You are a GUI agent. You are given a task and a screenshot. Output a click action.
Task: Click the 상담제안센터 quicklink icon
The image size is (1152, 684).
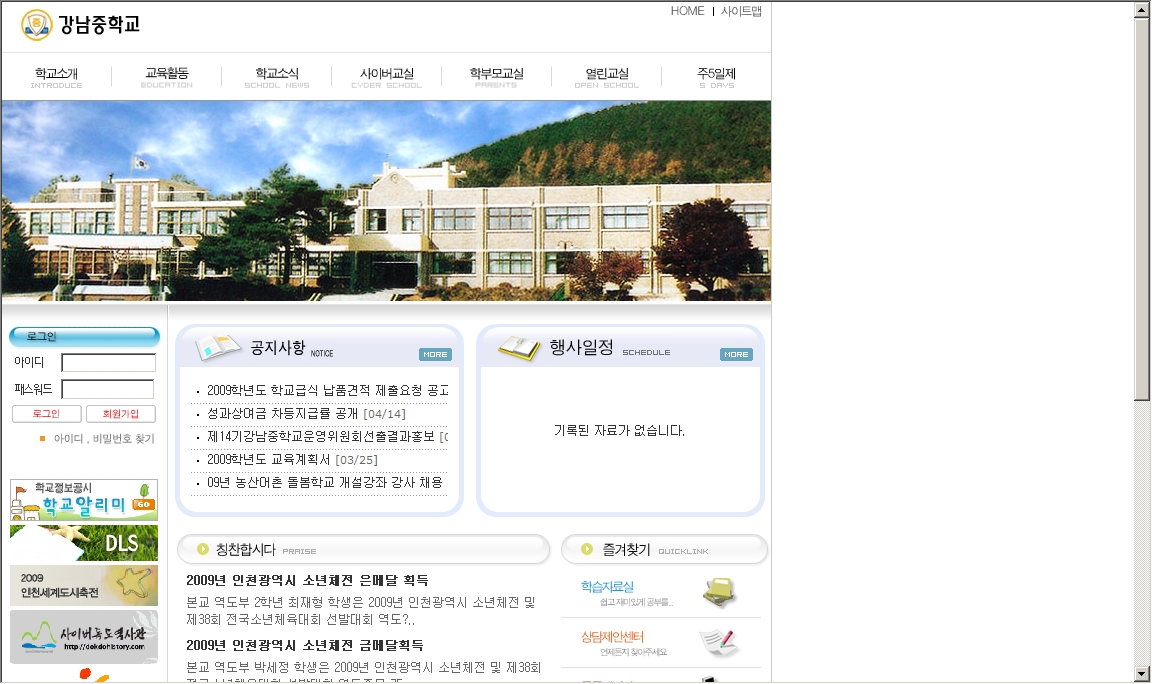(719, 642)
